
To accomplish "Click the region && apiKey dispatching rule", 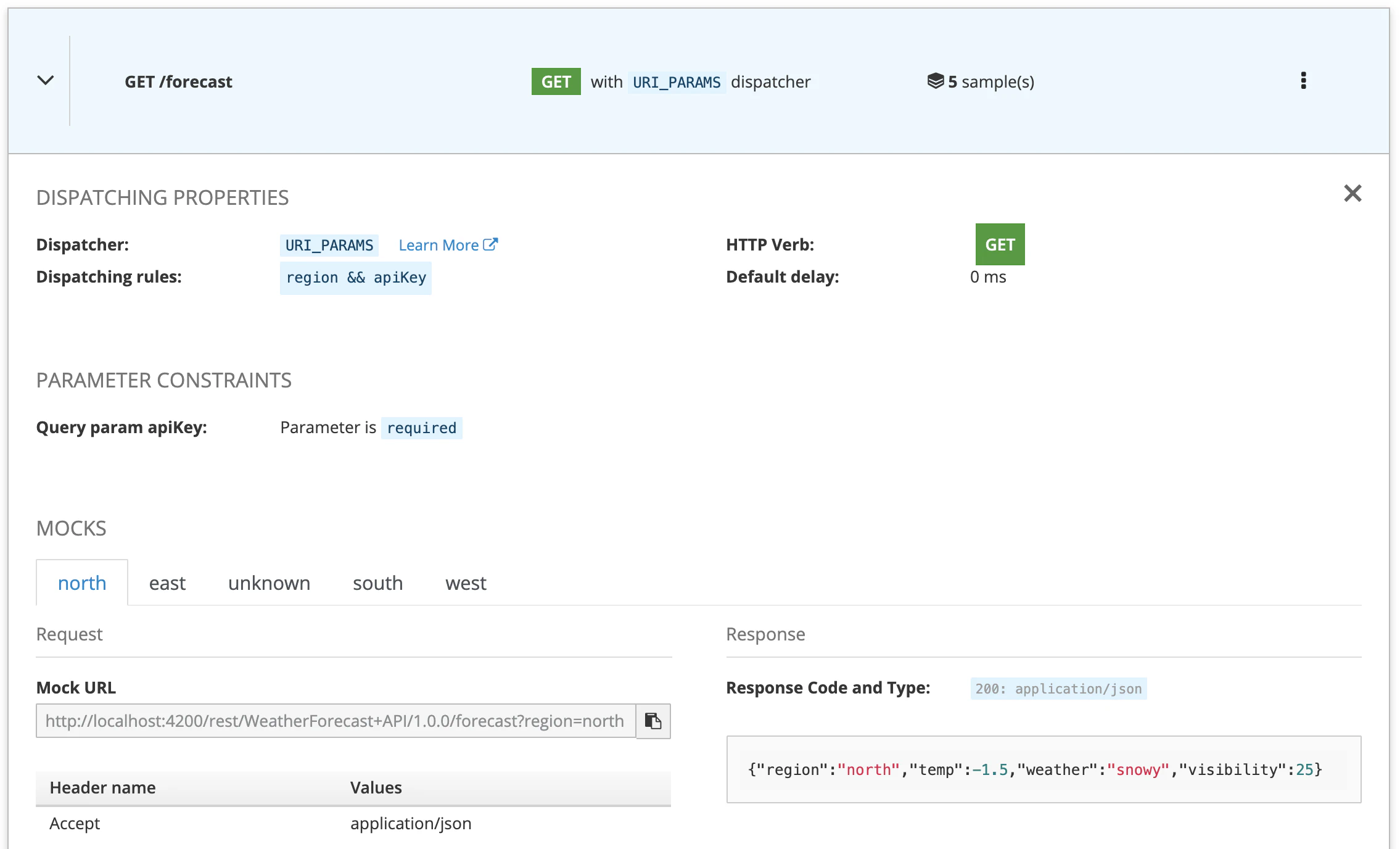I will point(356,278).
